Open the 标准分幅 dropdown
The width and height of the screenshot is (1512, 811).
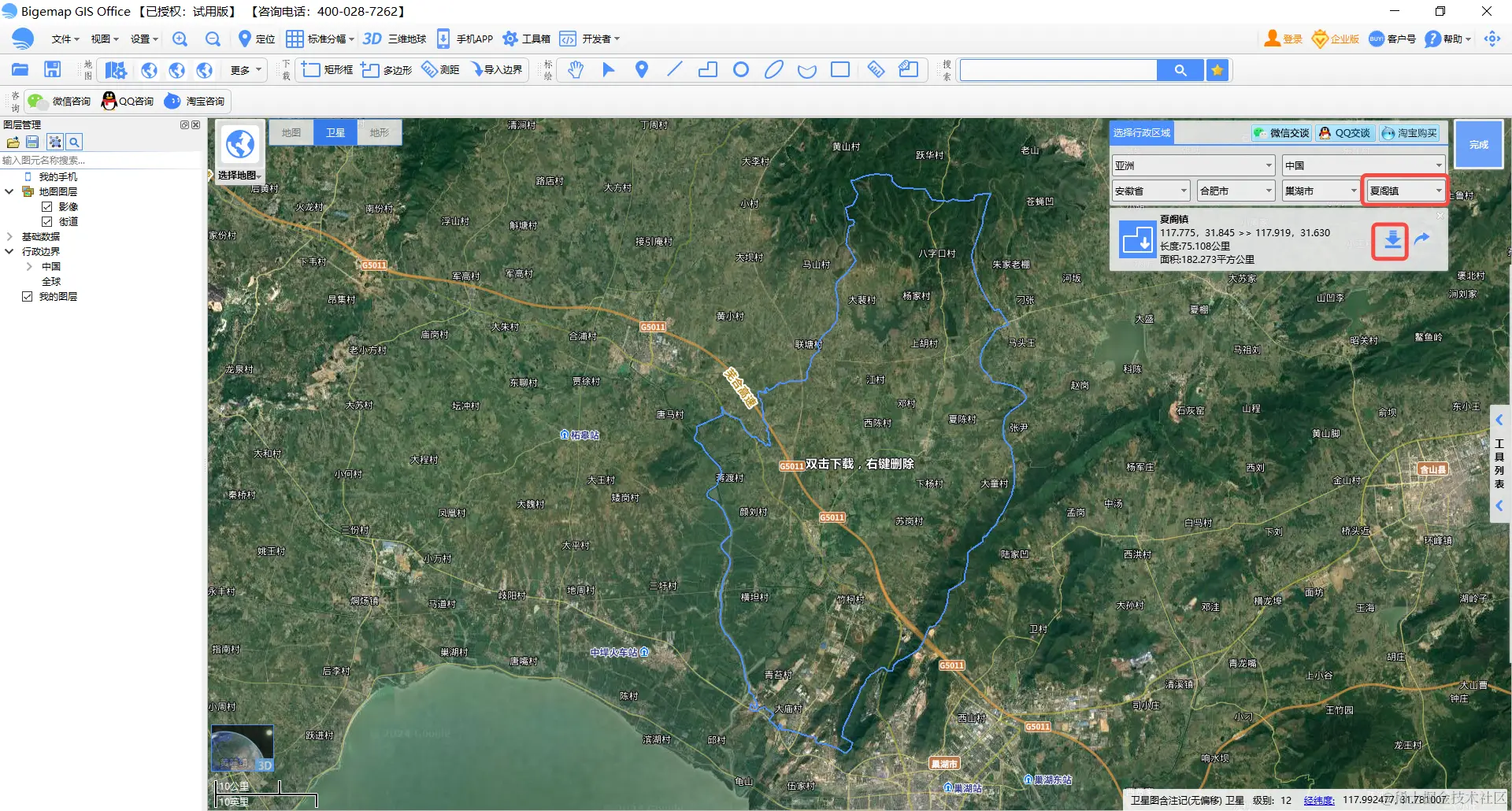point(321,39)
